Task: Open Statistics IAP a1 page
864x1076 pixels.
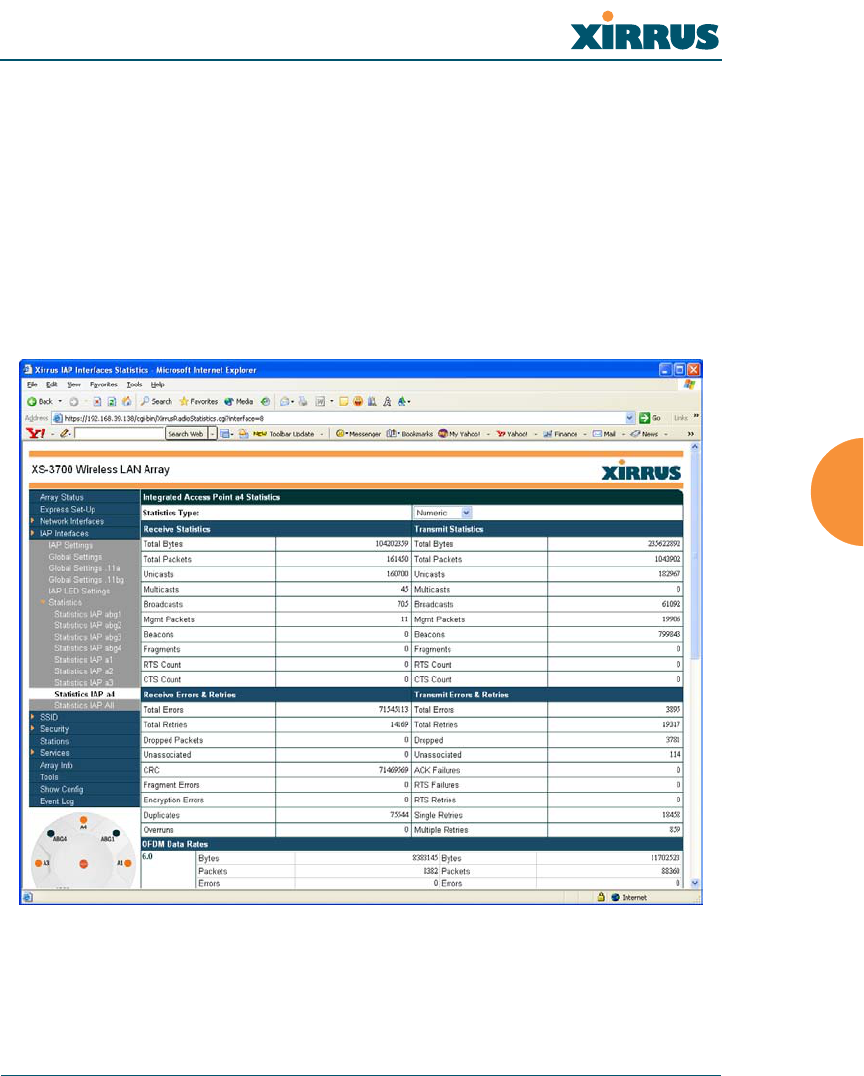Action: (84, 659)
